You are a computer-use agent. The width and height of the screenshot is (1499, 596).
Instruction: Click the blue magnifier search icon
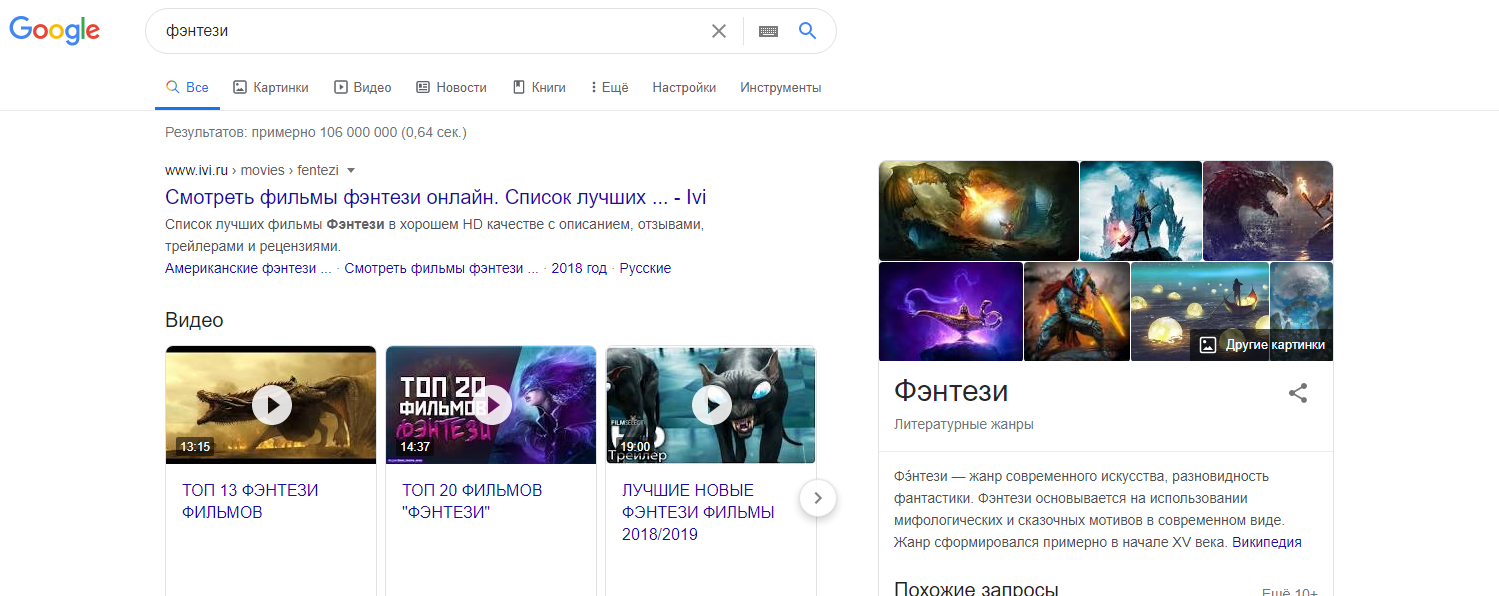coord(808,31)
